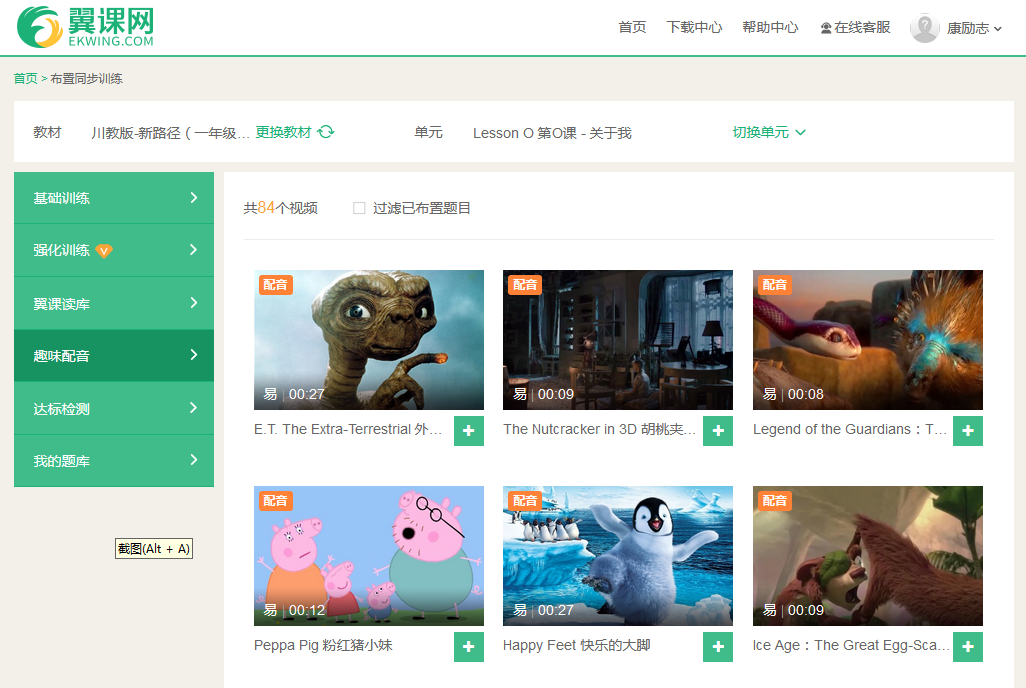Open the 翼课读库 sidebar section
The width and height of the screenshot is (1026, 688).
click(114, 303)
